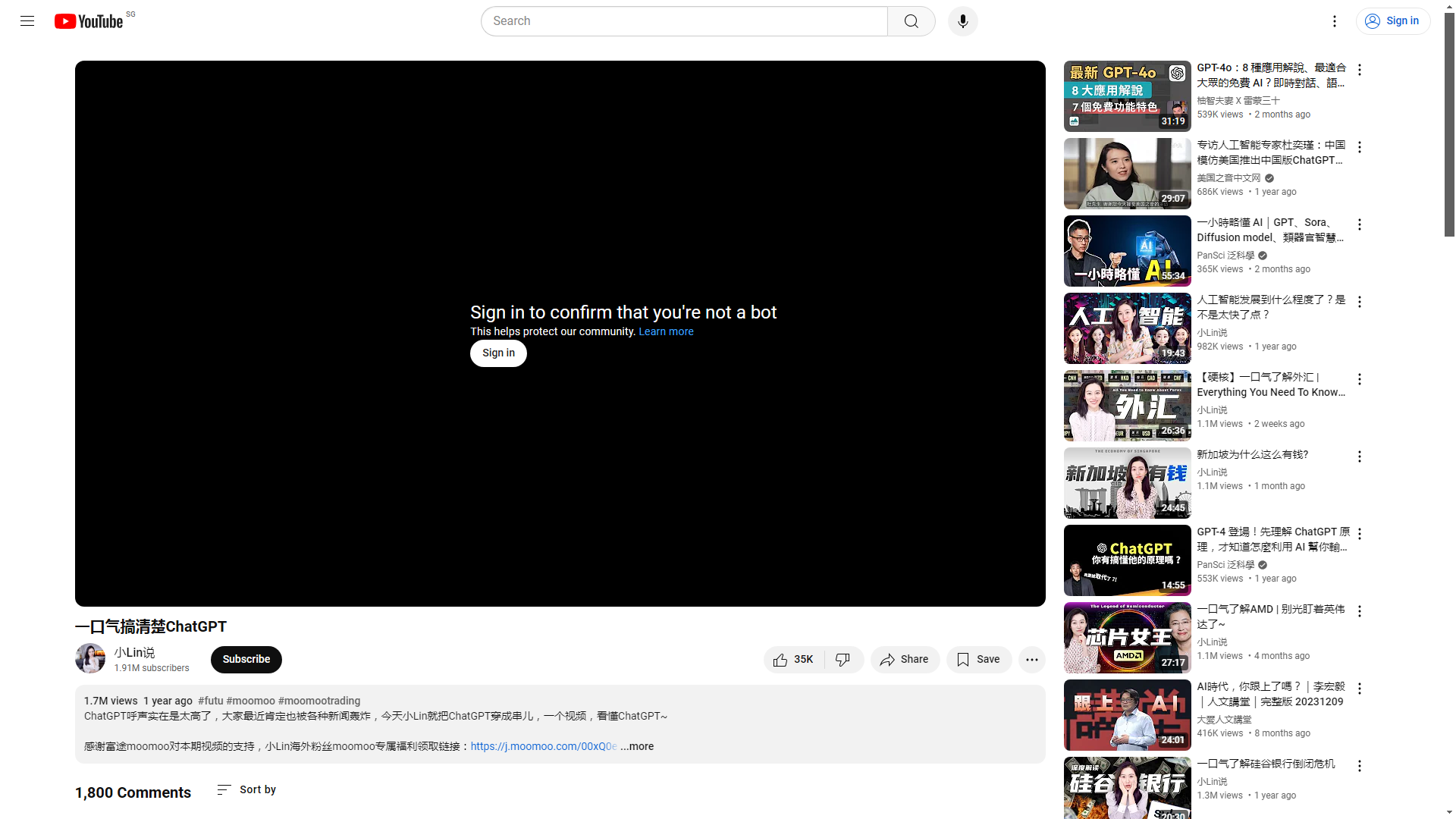The width and height of the screenshot is (1456, 819).
Task: Open 新加坡为什么这么有钱 video title
Action: pos(1253,454)
